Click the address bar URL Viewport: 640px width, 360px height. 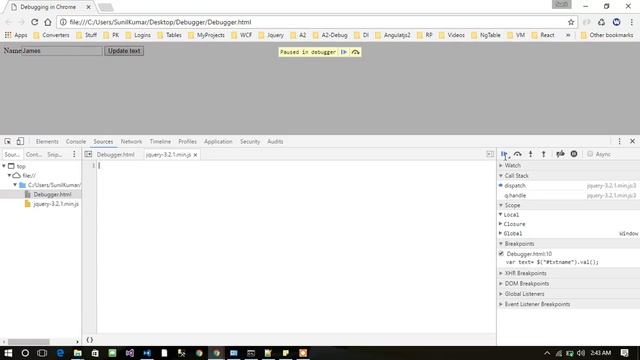pyautogui.click(x=160, y=22)
